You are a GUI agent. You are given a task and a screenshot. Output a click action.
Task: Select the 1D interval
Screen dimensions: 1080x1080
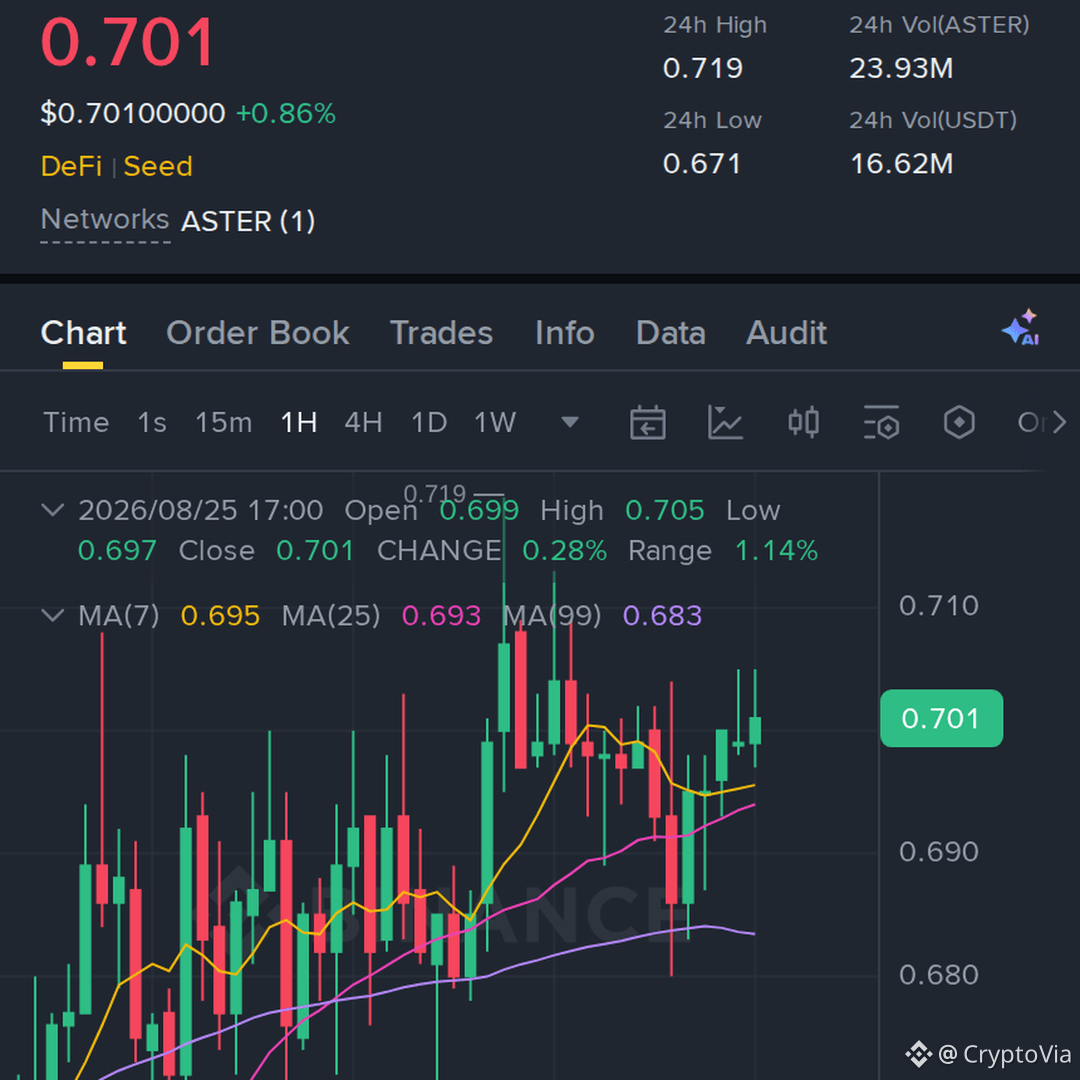point(429,422)
